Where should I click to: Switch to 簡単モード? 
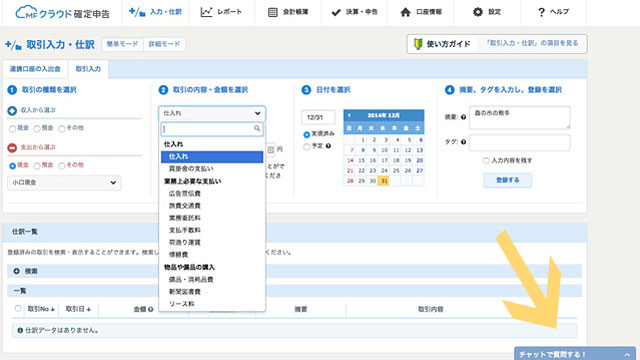pyautogui.click(x=122, y=44)
